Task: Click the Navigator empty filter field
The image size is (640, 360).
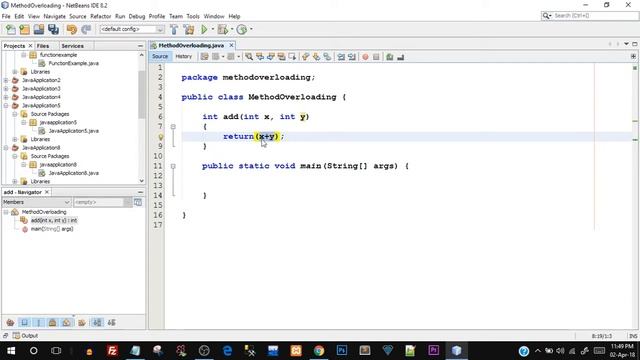Action: [x=98, y=202]
